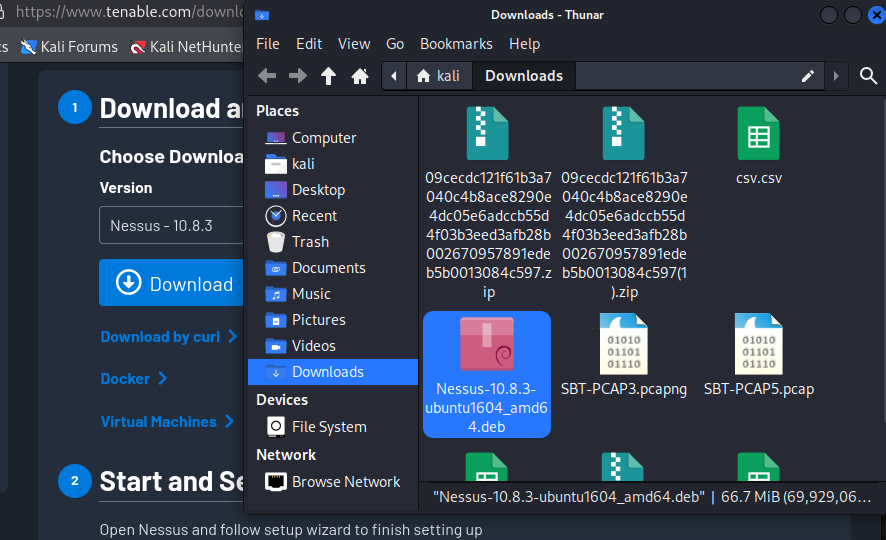Open the View menu in Thunar
Image resolution: width=886 pixels, height=540 pixels.
(x=354, y=44)
